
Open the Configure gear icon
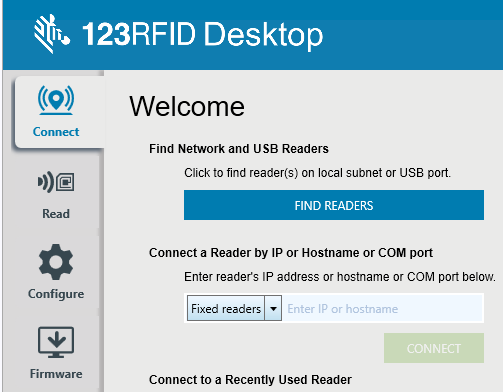[56, 262]
